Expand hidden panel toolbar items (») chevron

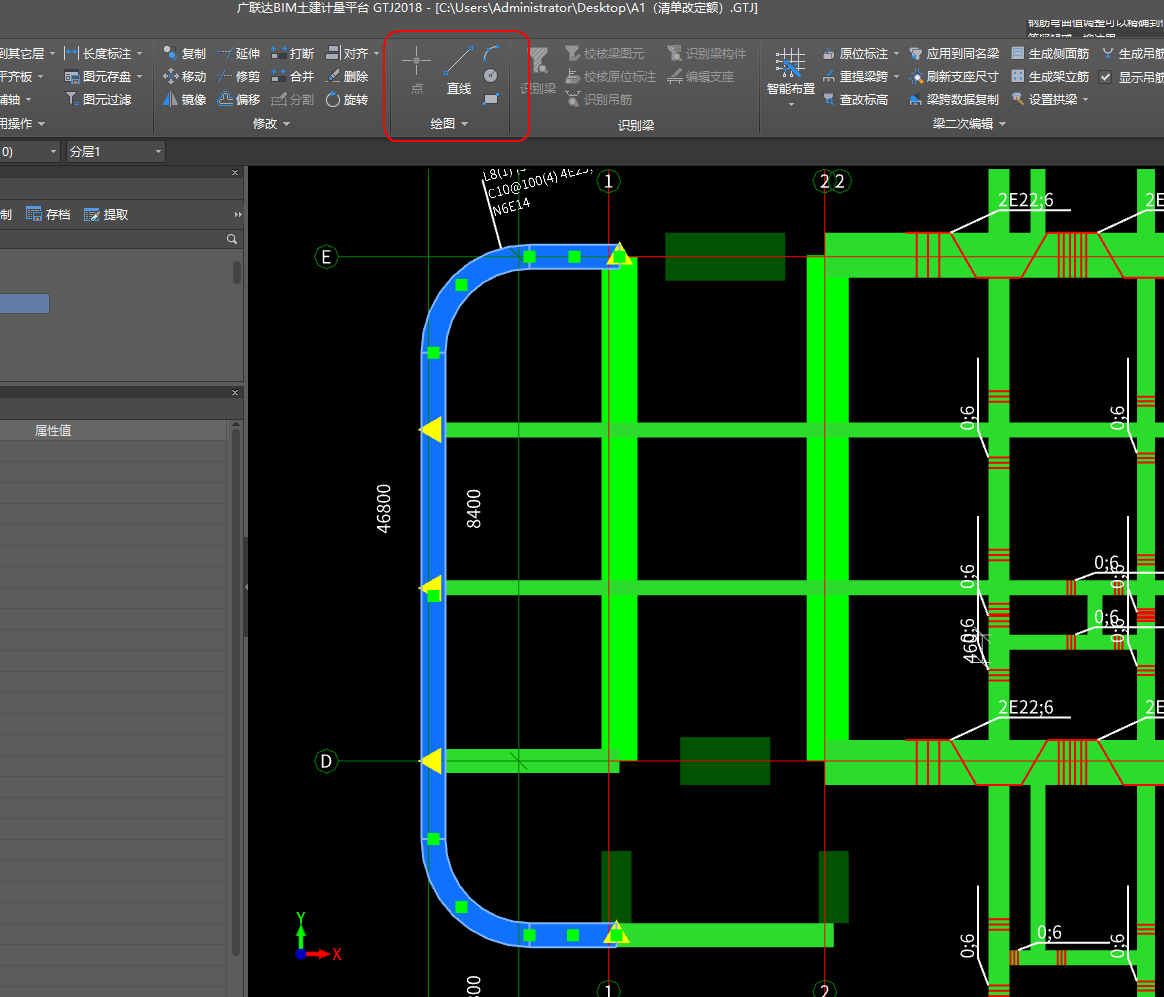tap(238, 215)
